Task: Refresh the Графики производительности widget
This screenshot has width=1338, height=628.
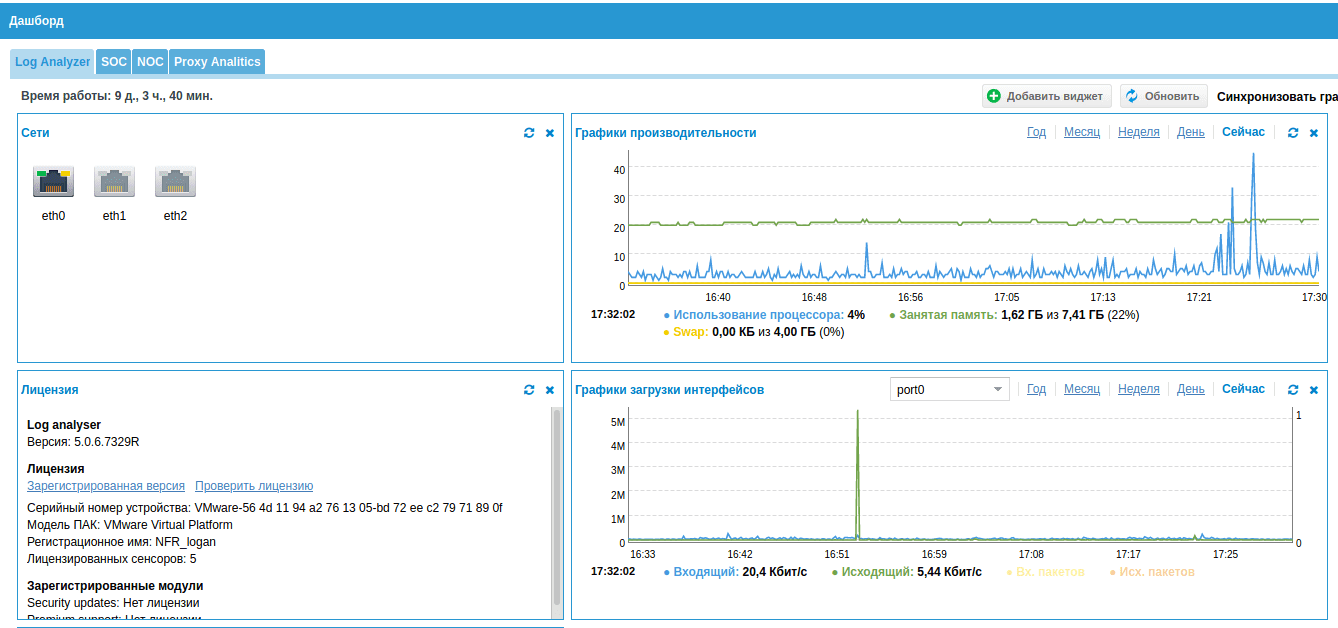Action: click(x=1293, y=133)
